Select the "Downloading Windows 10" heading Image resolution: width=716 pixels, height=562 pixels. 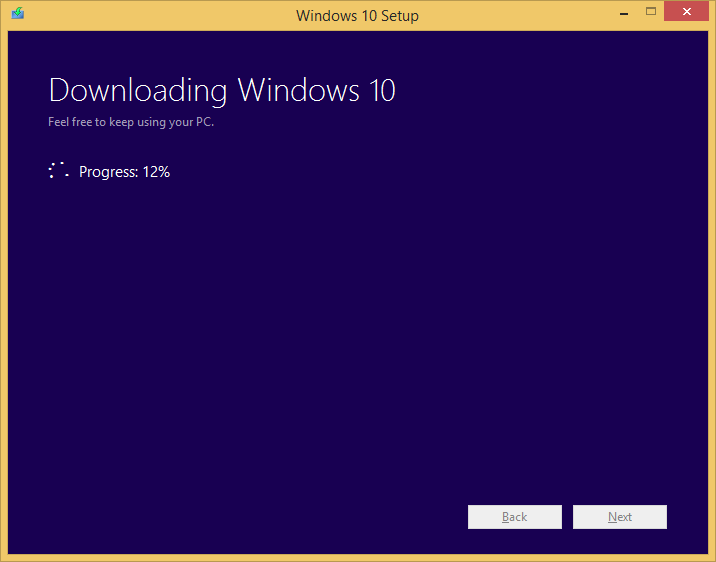pyautogui.click(x=222, y=91)
